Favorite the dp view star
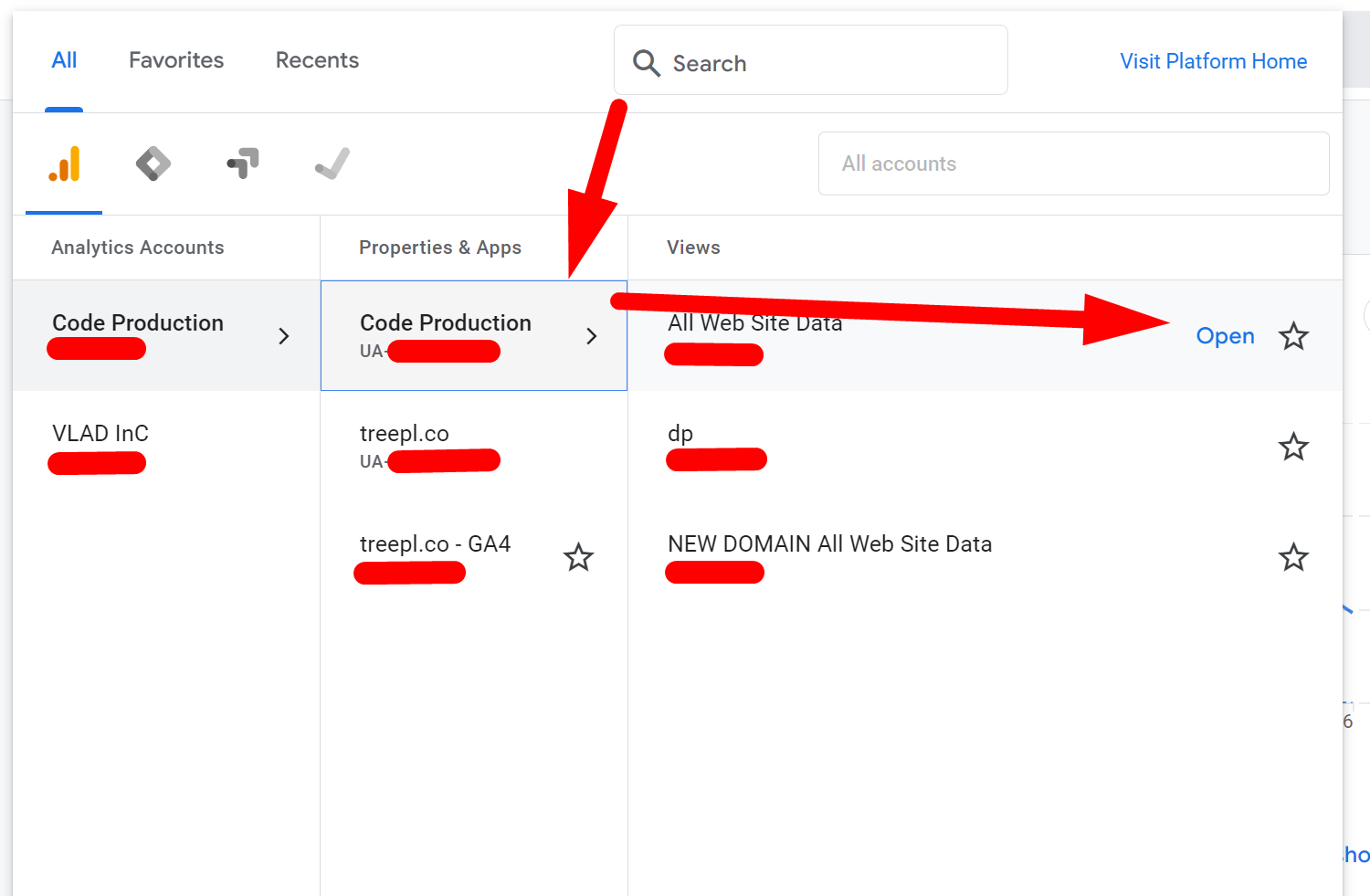 point(1293,447)
